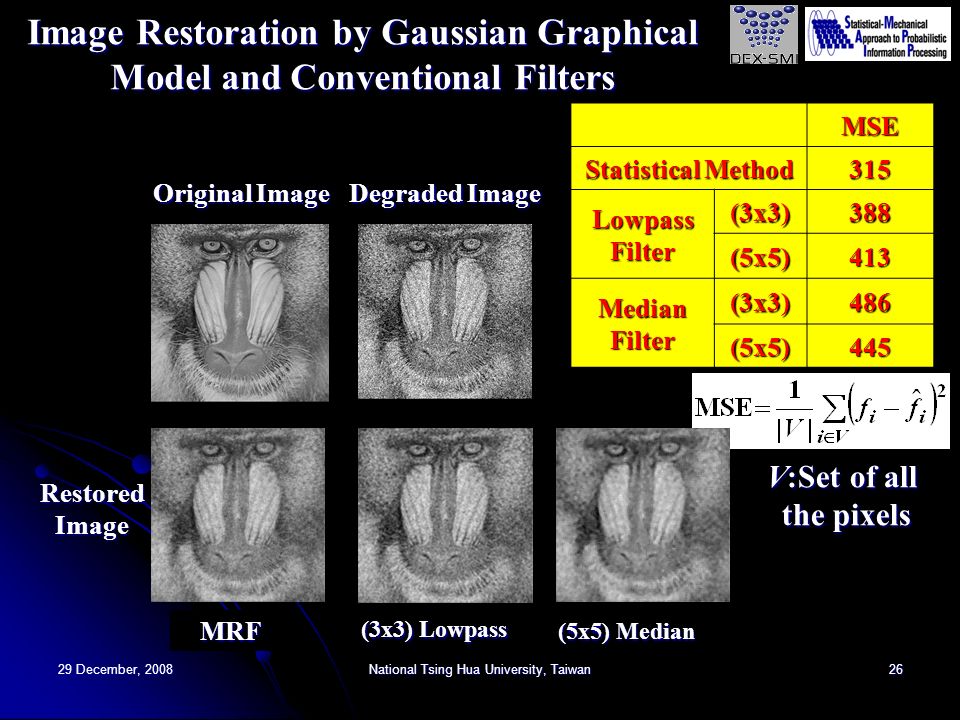The width and height of the screenshot is (960, 720).
Task: Click the MSE value 486 cell
Action: 870,302
